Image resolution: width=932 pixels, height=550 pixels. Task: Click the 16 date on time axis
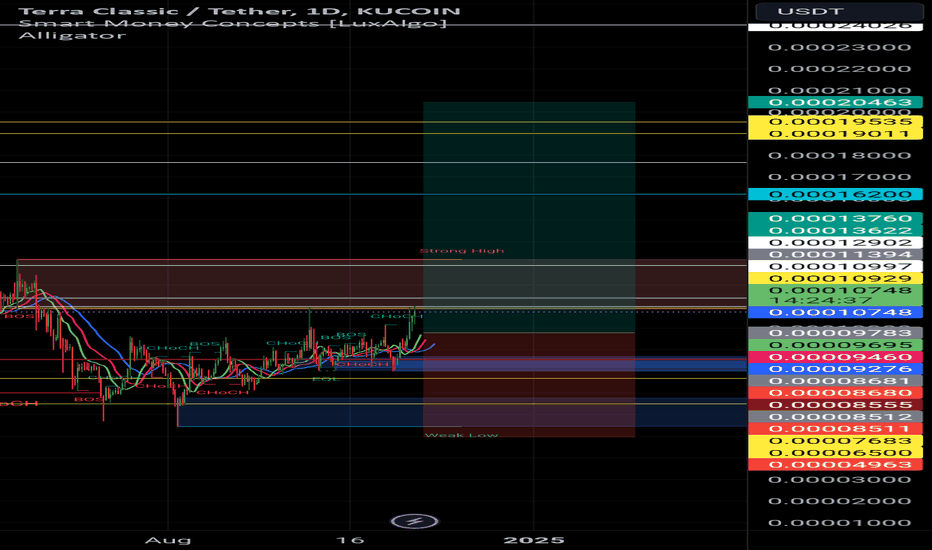click(x=350, y=540)
